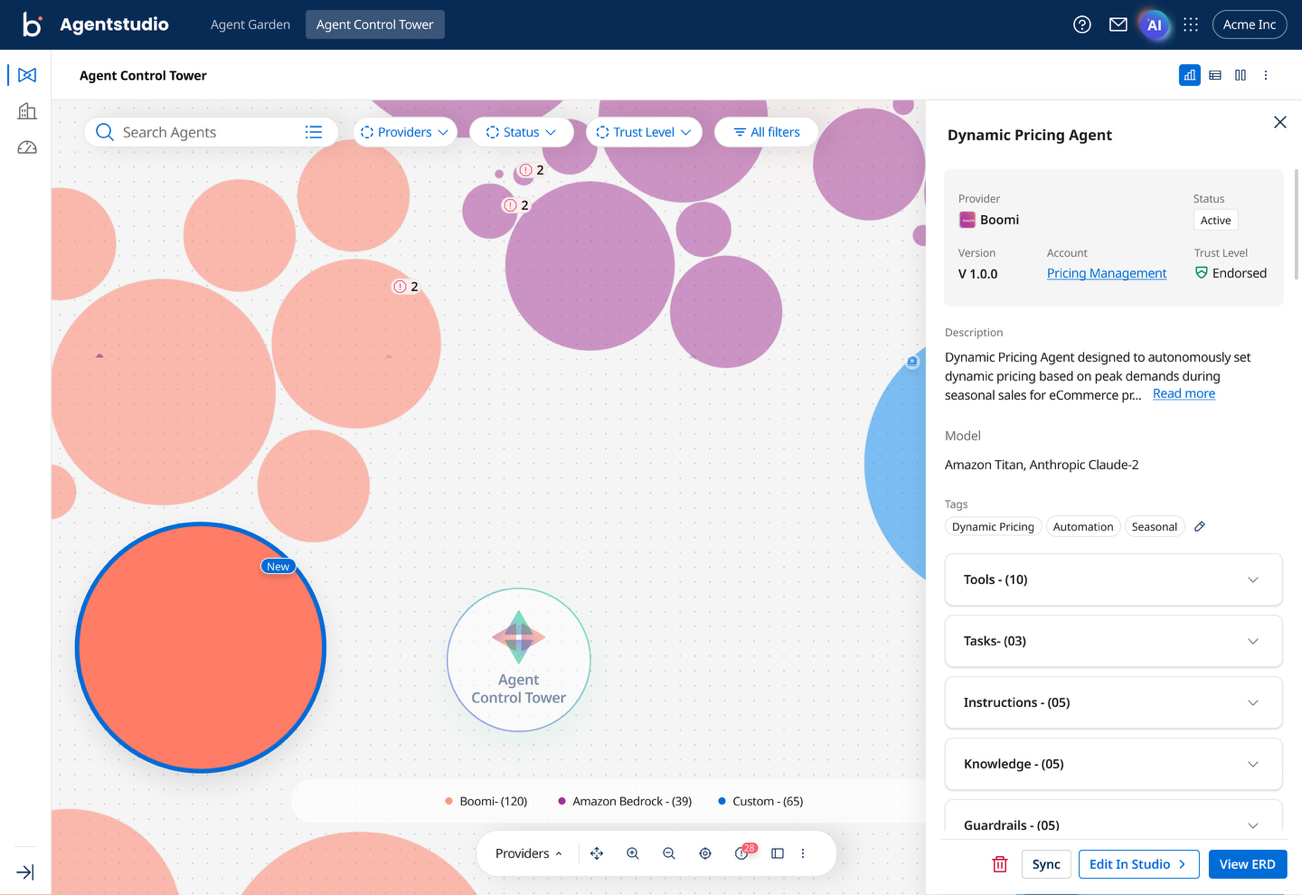This screenshot has height=895, width=1302.
Task: Select the table view icon near Agent Control Tower header
Action: click(x=1214, y=75)
